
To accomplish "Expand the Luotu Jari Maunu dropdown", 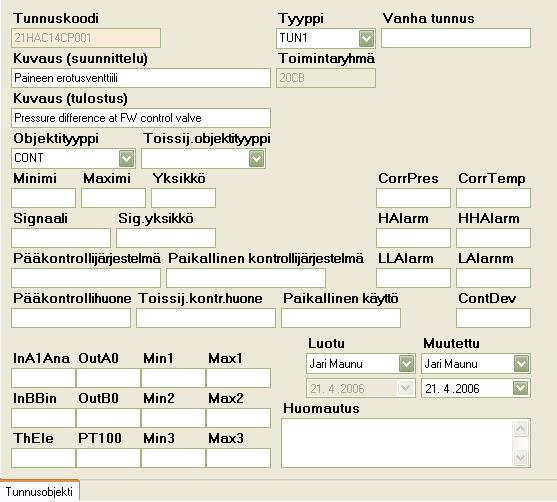I will point(406,363).
